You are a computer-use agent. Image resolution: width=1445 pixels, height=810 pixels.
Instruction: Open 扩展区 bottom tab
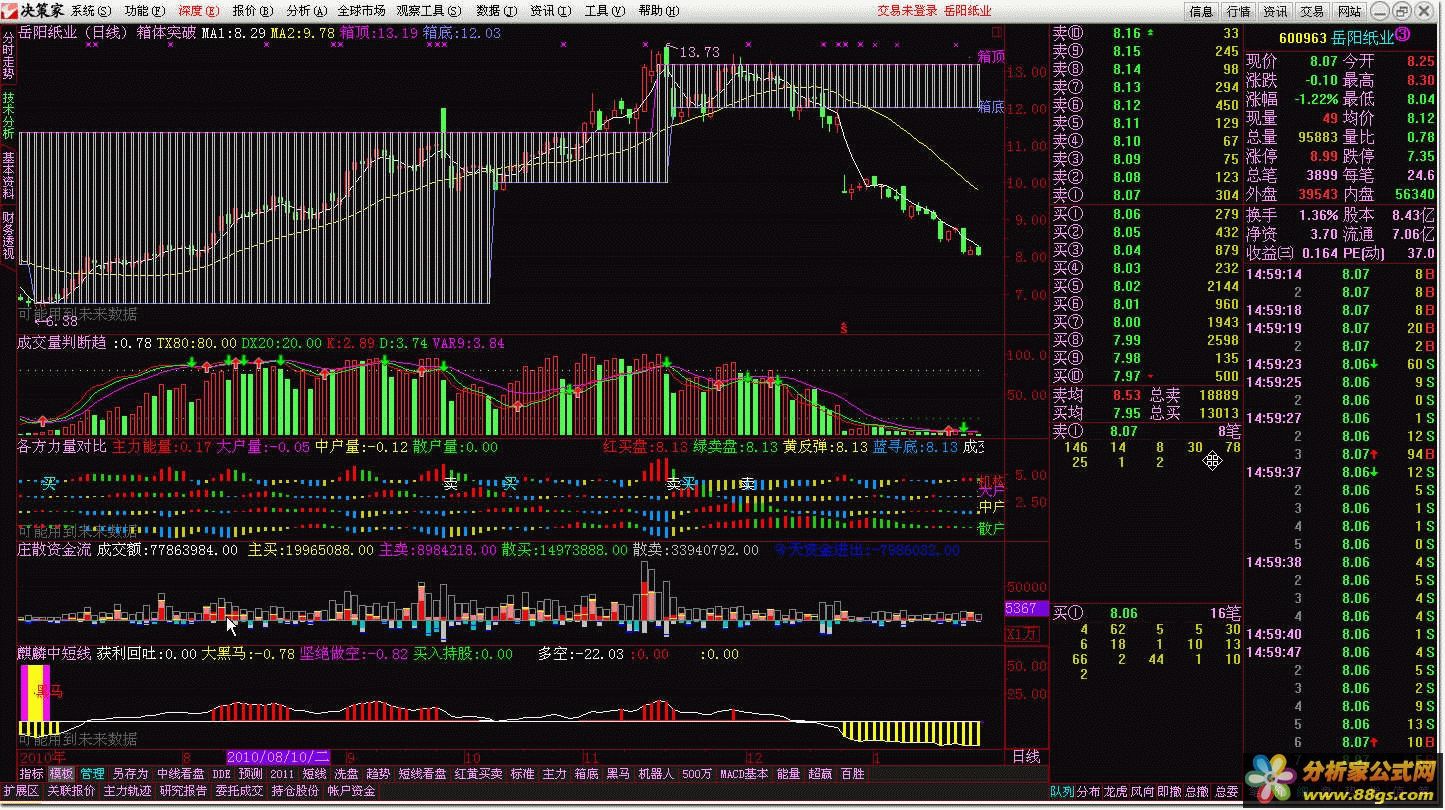(20, 791)
